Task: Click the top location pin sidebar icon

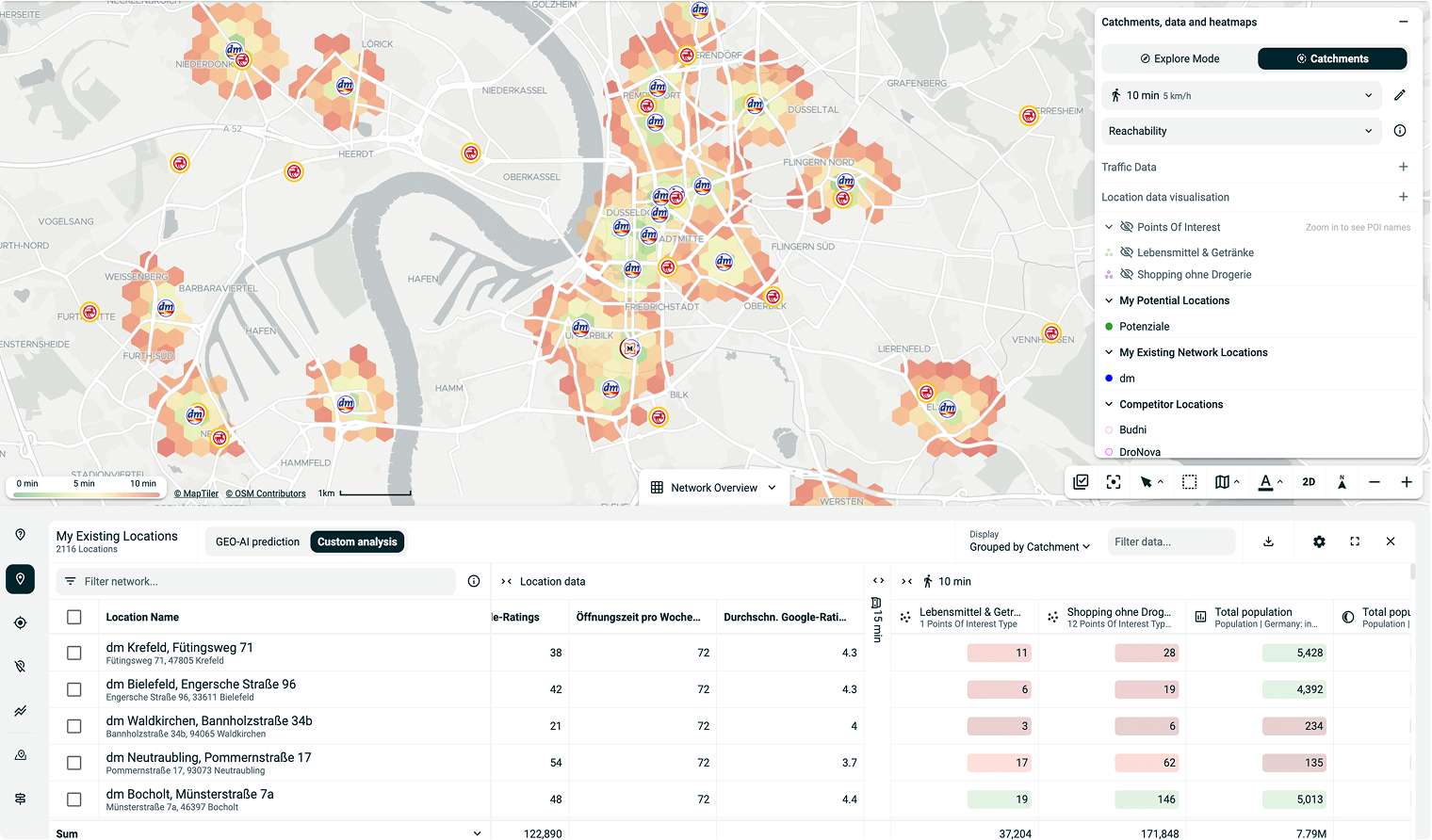Action: tap(20, 535)
